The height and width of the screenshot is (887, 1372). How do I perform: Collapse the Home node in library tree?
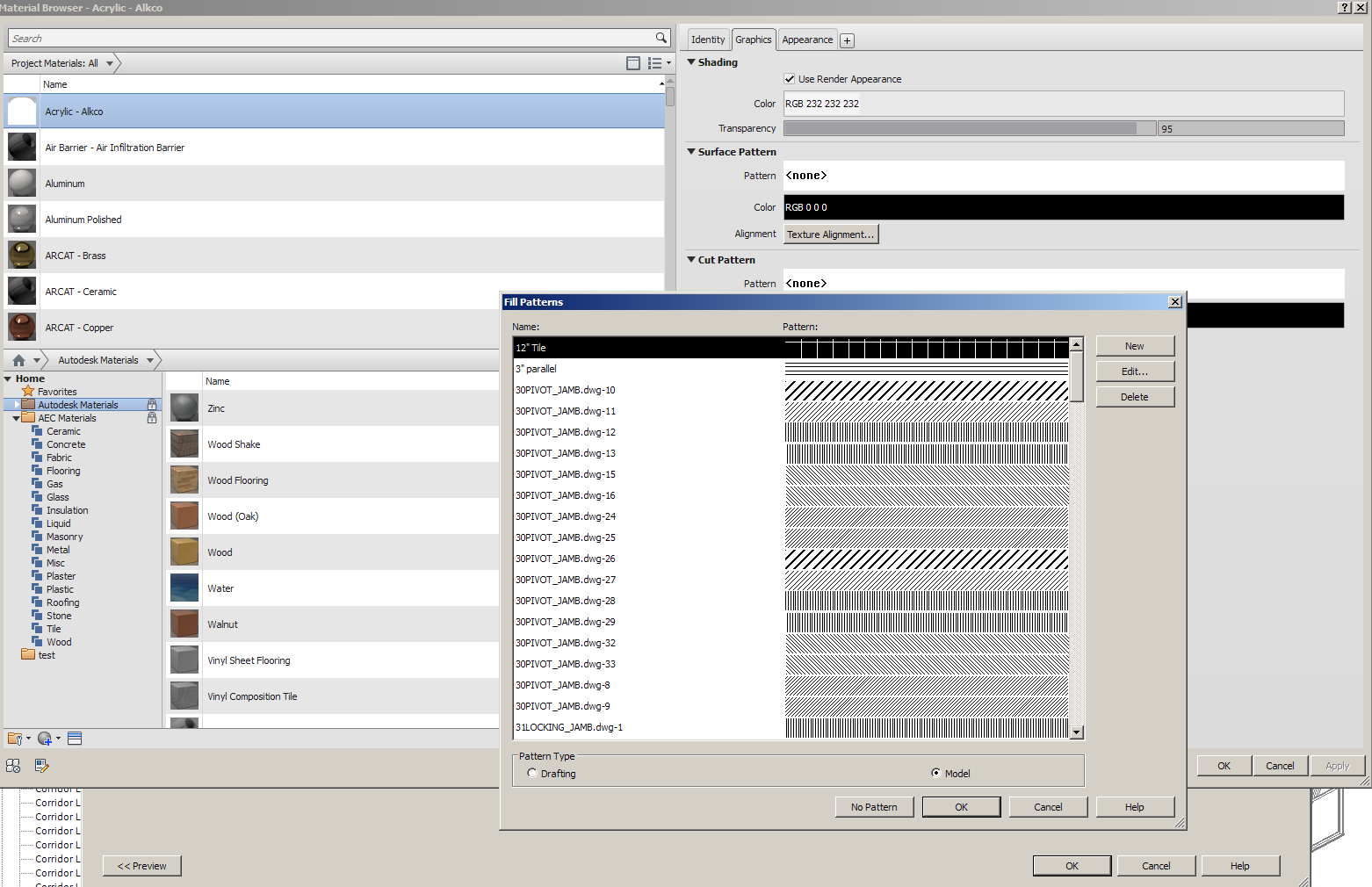8,379
